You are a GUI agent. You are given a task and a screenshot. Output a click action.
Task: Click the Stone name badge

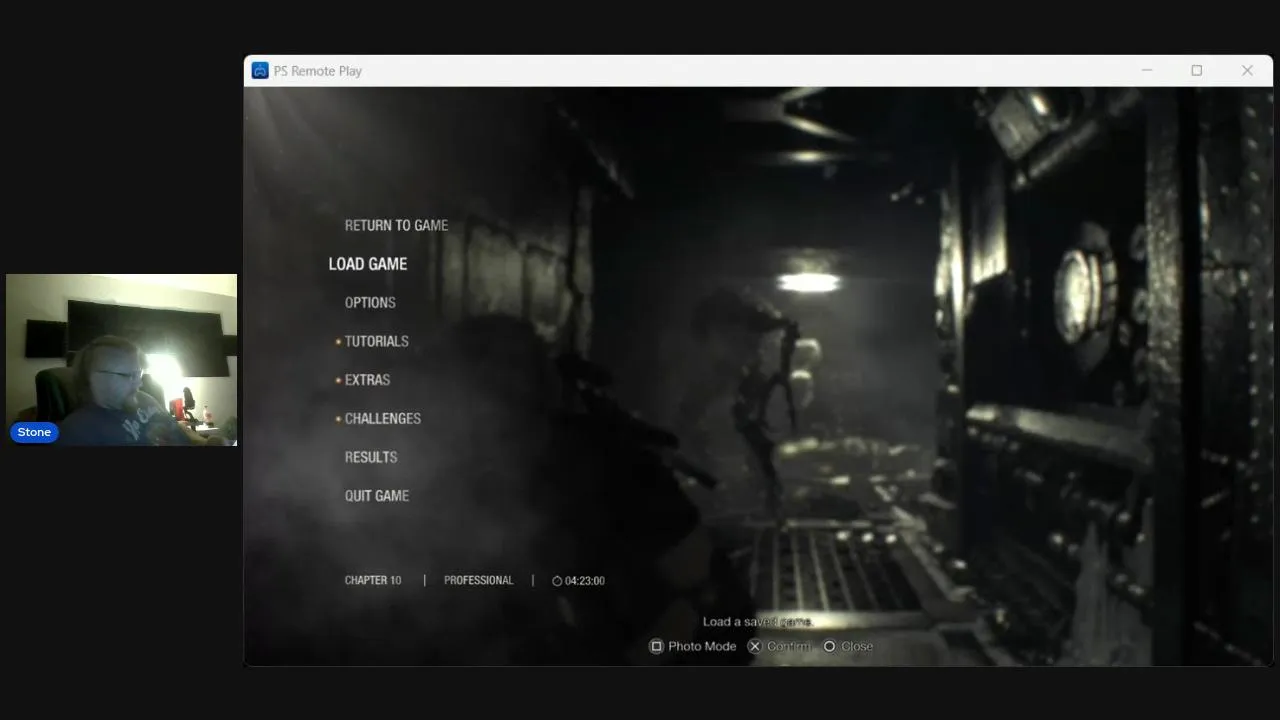(x=34, y=432)
